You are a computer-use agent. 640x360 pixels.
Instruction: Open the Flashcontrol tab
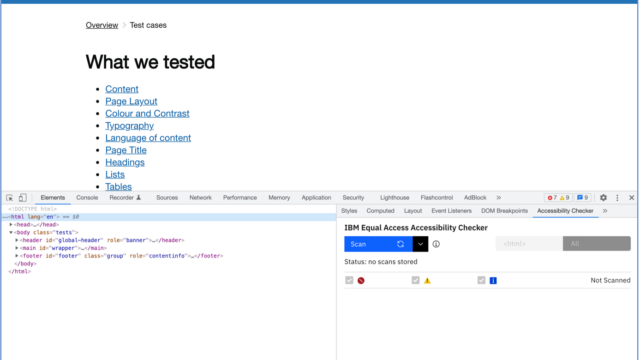tap(437, 198)
